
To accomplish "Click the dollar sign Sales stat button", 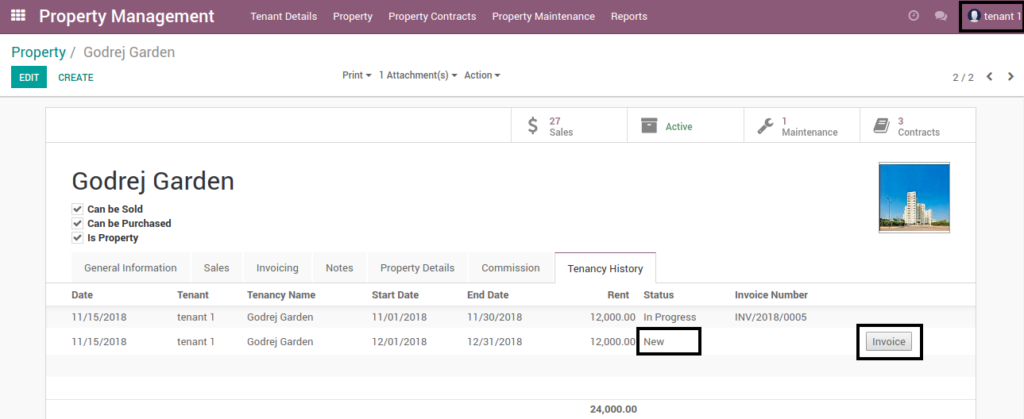I will pyautogui.click(x=568, y=125).
